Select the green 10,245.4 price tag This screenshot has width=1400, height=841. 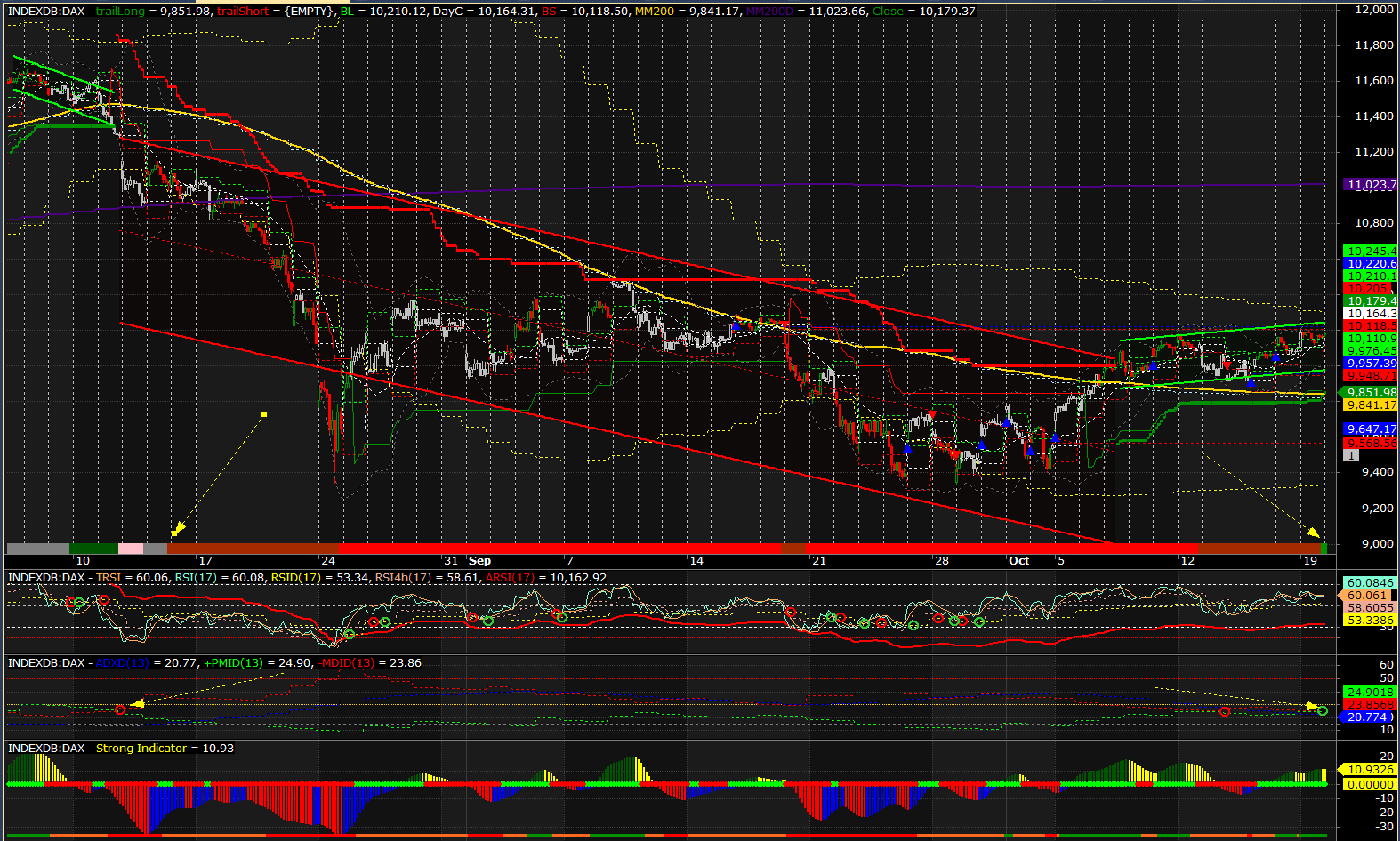tap(1370, 252)
